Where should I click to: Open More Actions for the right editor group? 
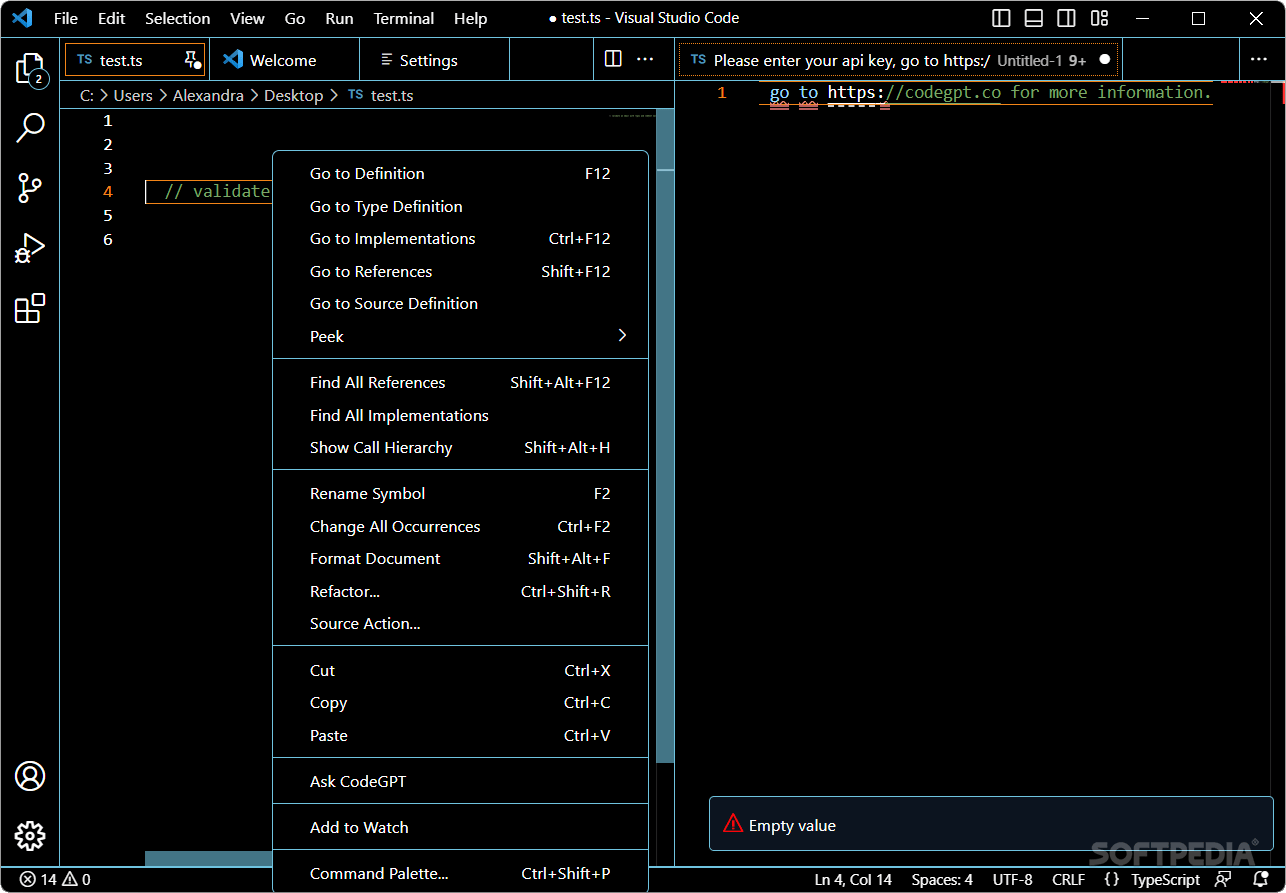[x=1259, y=59]
